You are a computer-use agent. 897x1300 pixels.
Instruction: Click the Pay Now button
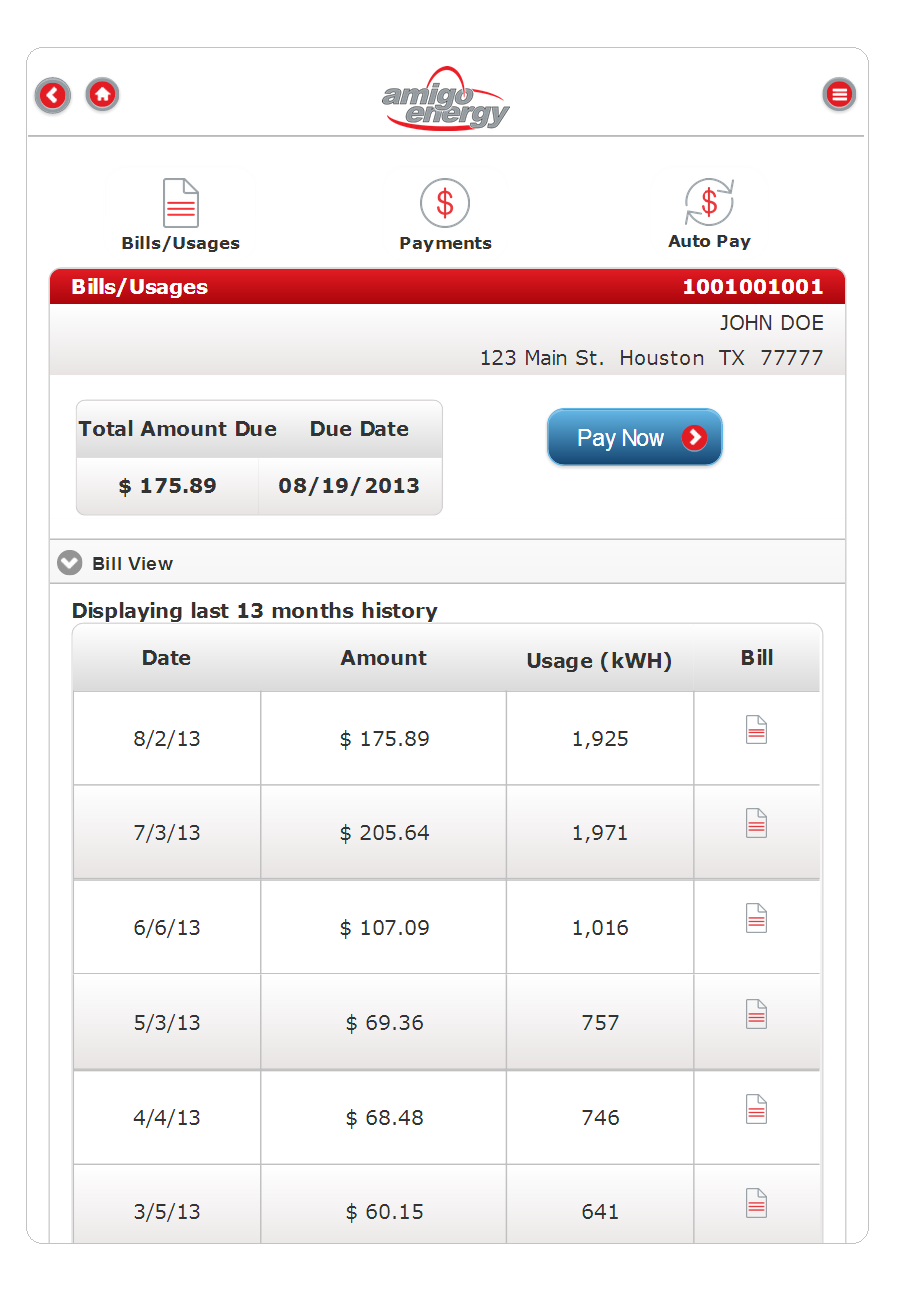635,437
